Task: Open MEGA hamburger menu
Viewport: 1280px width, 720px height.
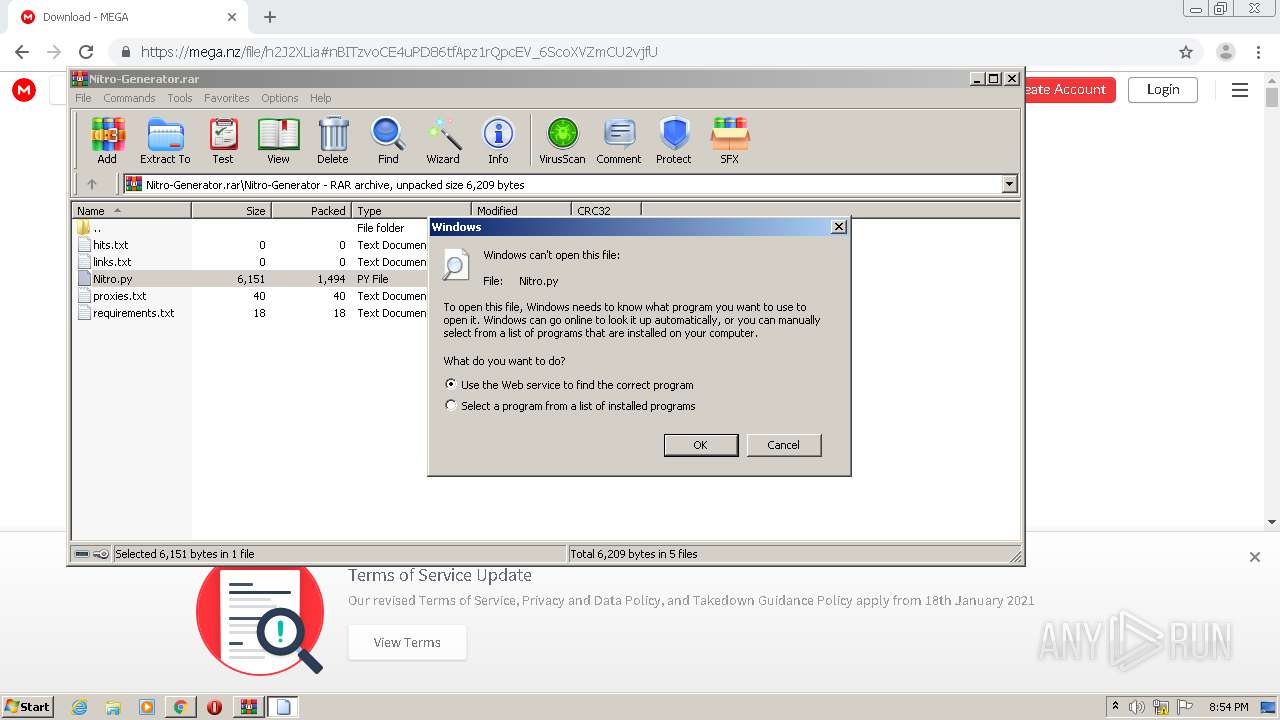Action: [x=1240, y=90]
